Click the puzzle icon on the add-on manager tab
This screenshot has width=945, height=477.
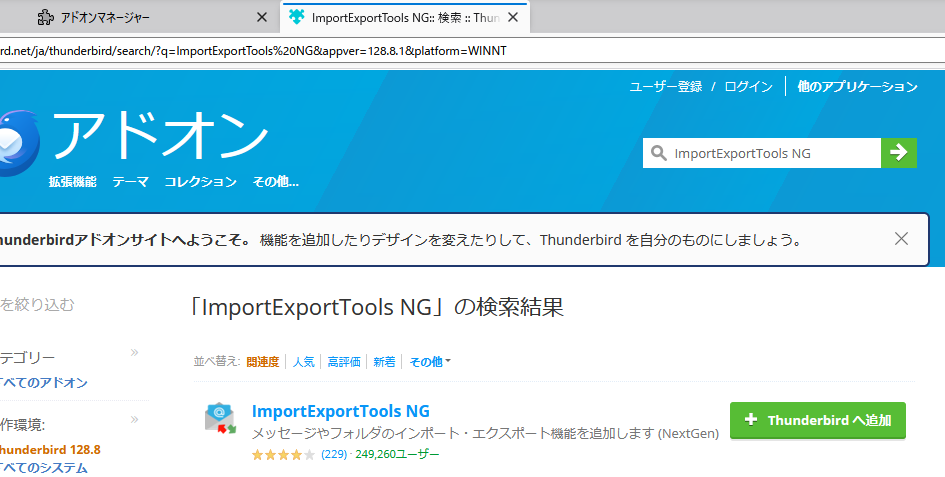coord(46,17)
